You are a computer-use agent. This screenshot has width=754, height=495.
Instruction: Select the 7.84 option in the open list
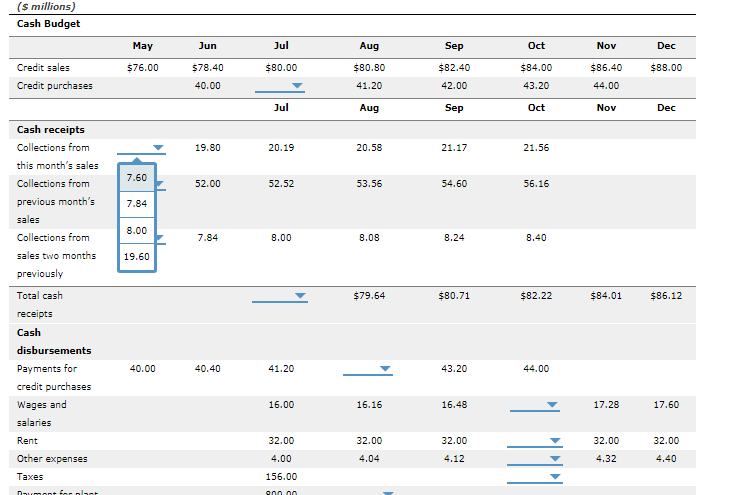[137, 204]
